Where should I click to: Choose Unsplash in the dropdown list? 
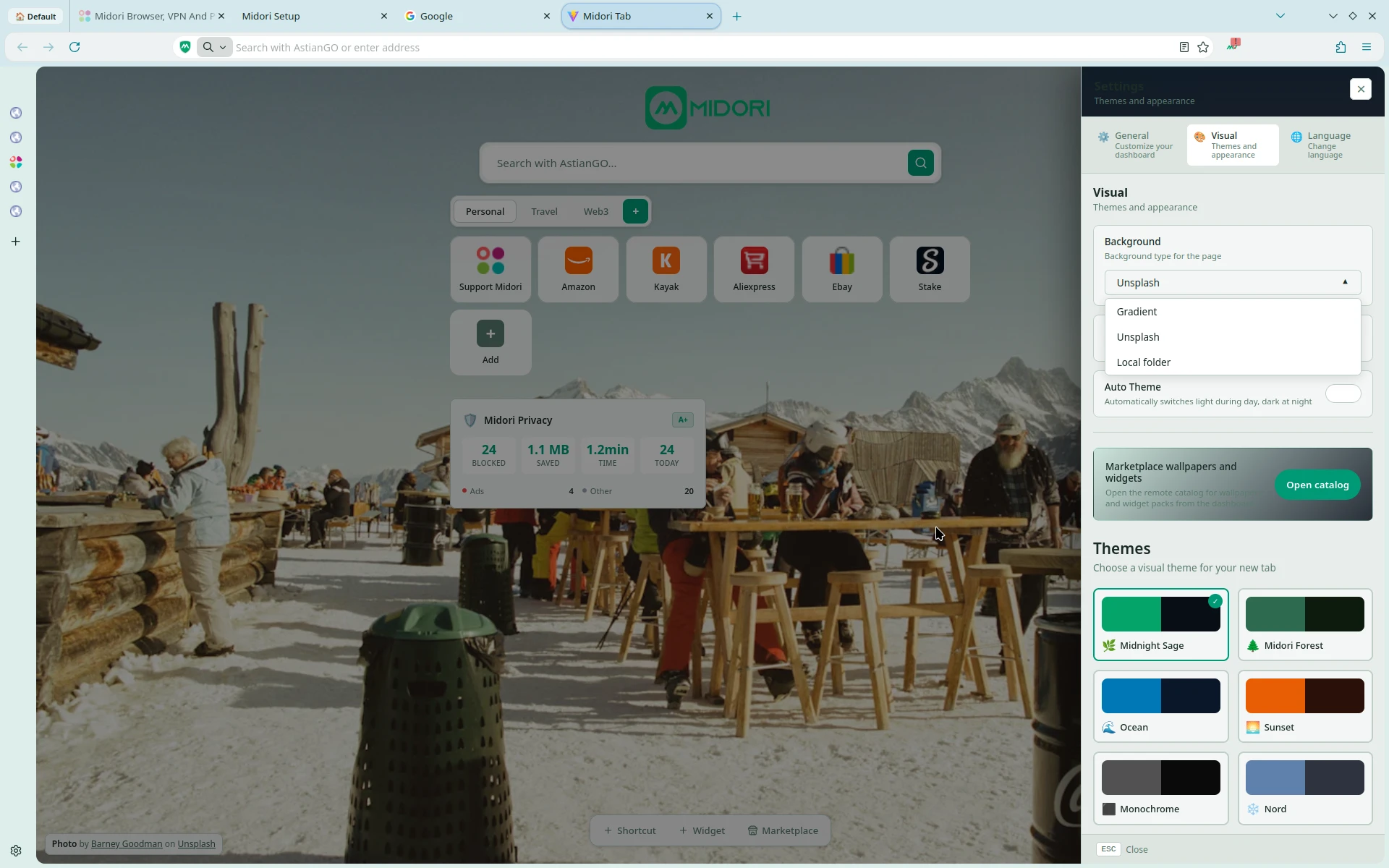[x=1232, y=337]
